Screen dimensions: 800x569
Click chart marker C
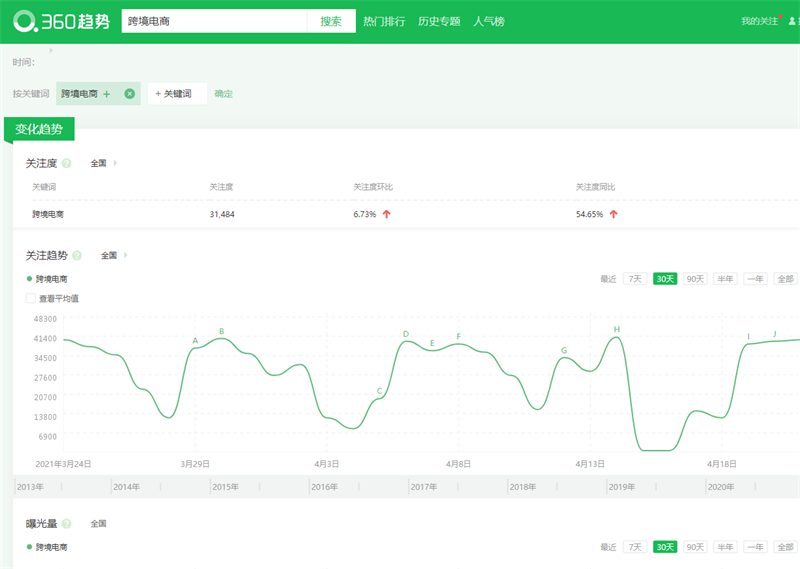click(379, 391)
